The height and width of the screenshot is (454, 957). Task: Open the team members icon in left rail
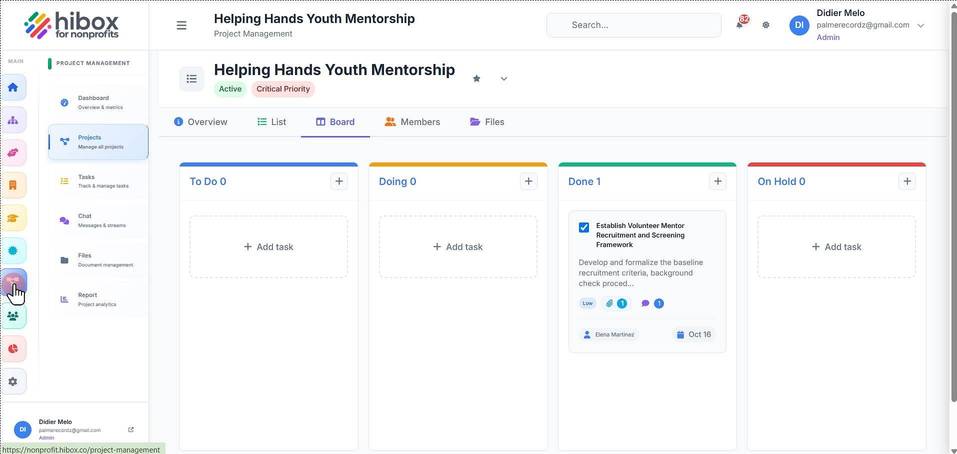13,315
